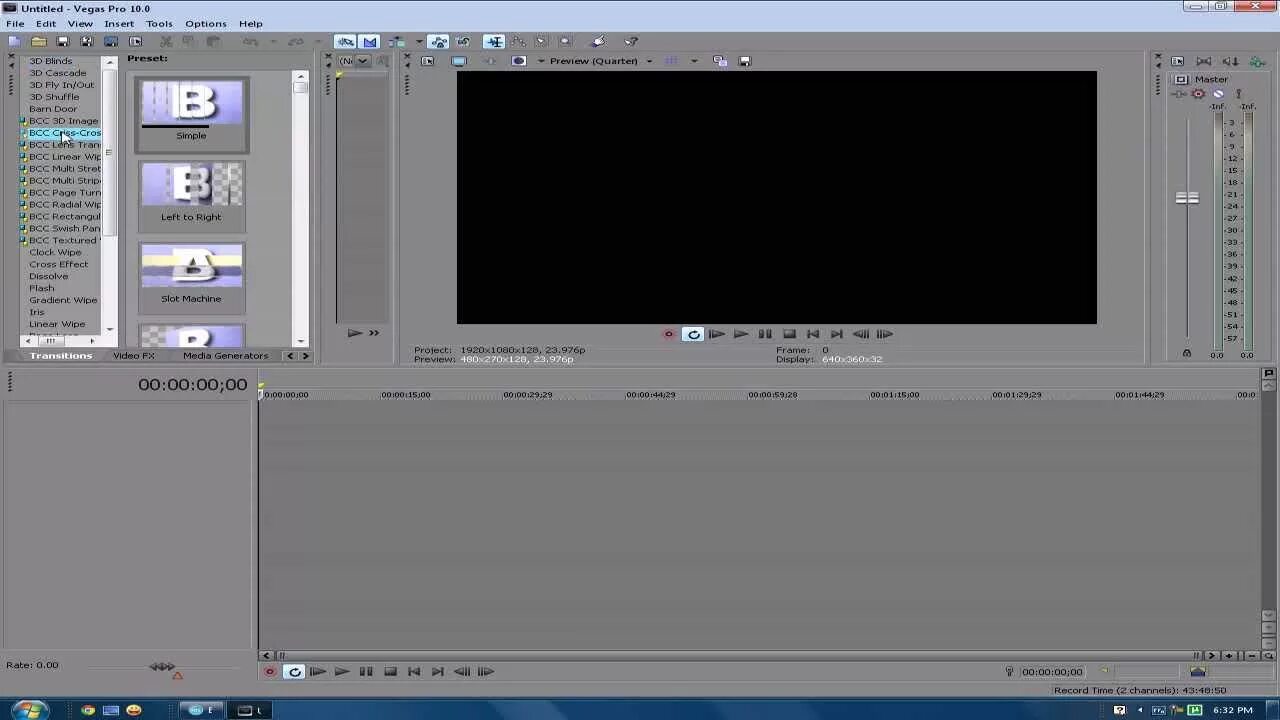This screenshot has width=1280, height=720.
Task: Mute the Master bus
Action: tap(1218, 94)
